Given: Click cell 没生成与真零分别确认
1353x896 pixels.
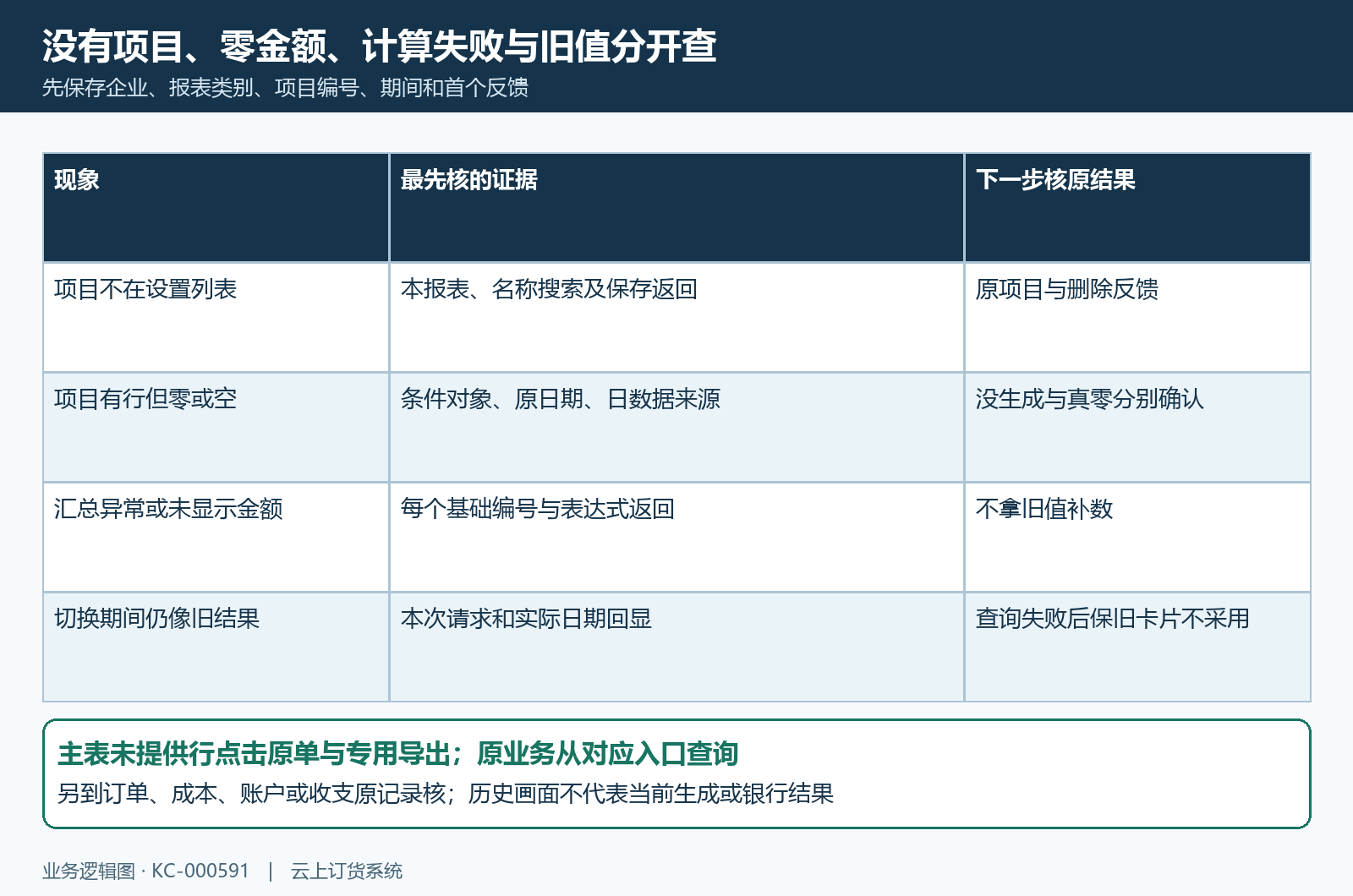Looking at the screenshot, I should [x=1137, y=427].
